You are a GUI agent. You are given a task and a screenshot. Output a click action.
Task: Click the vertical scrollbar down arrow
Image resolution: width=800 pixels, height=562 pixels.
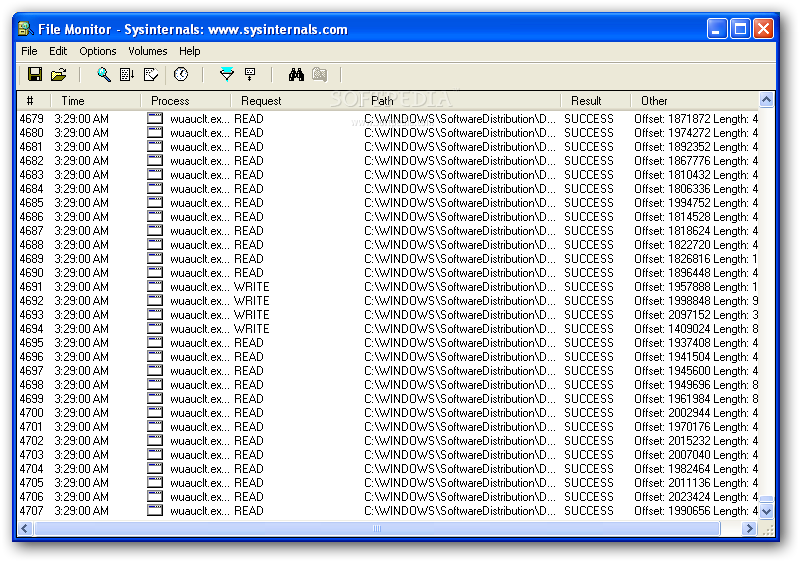(766, 510)
